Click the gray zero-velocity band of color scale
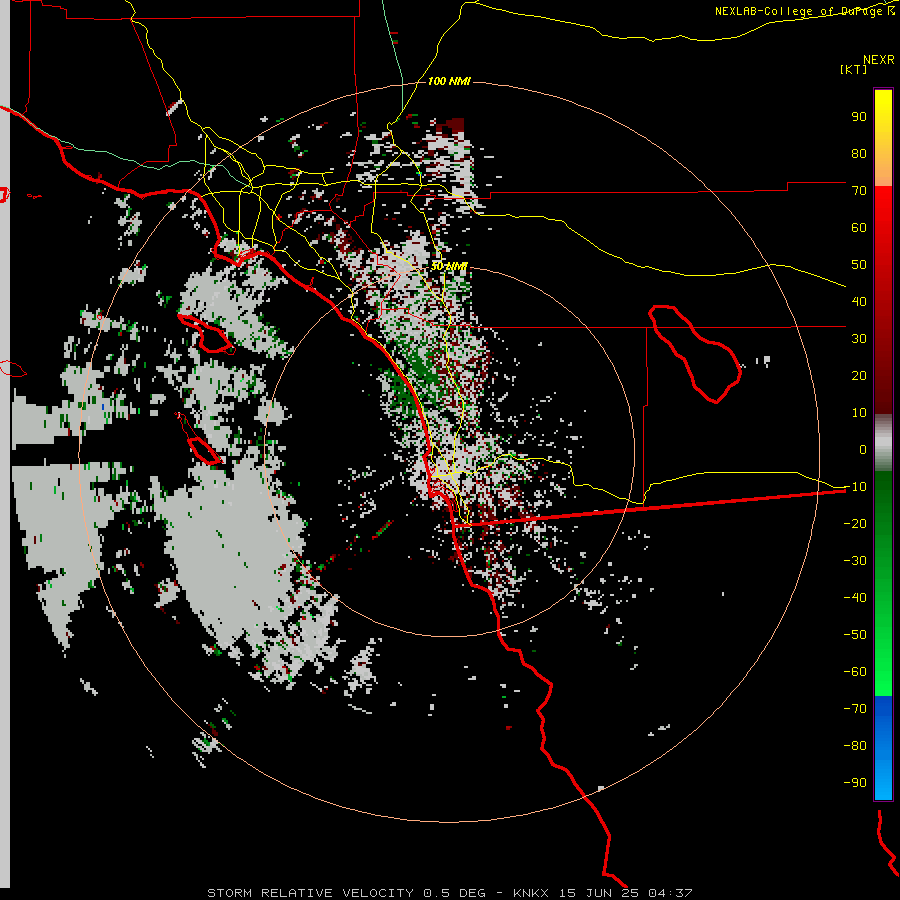The height and width of the screenshot is (900, 900). coord(883,443)
